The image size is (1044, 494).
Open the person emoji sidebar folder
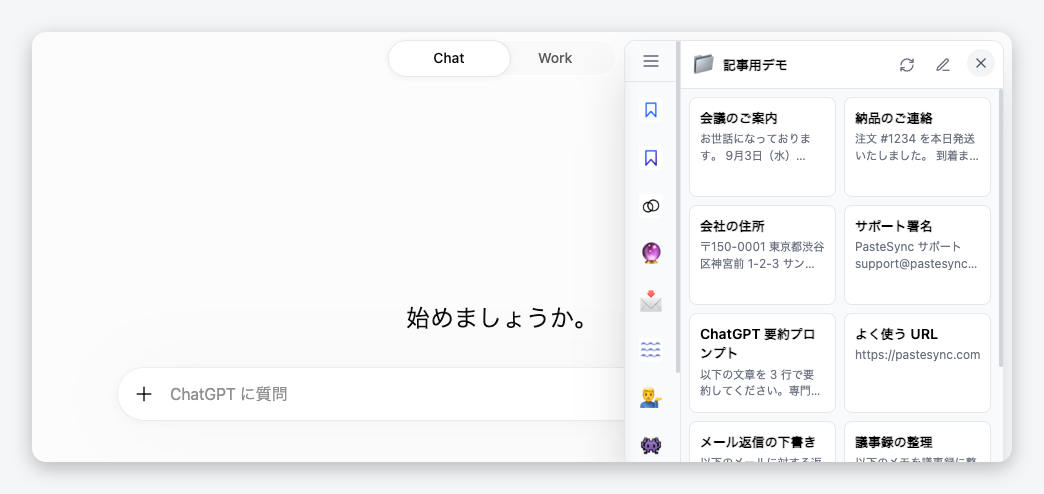651,397
